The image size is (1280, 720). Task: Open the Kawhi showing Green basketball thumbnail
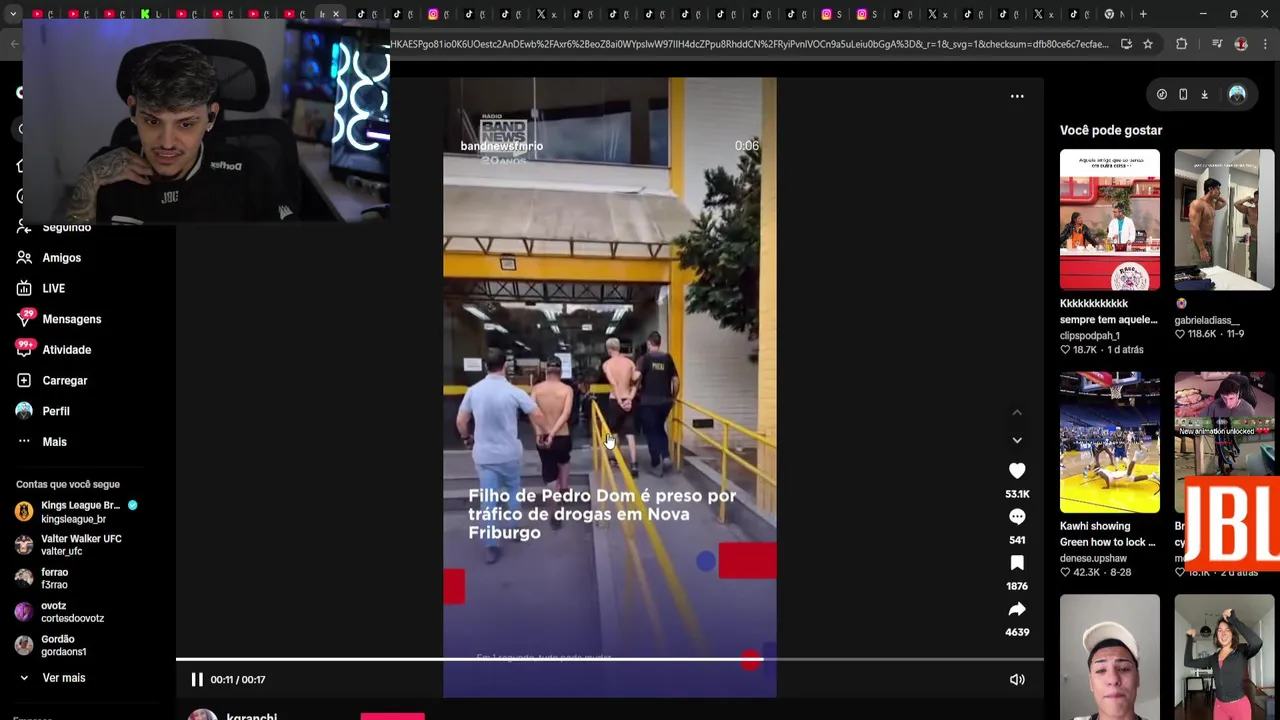point(1110,443)
